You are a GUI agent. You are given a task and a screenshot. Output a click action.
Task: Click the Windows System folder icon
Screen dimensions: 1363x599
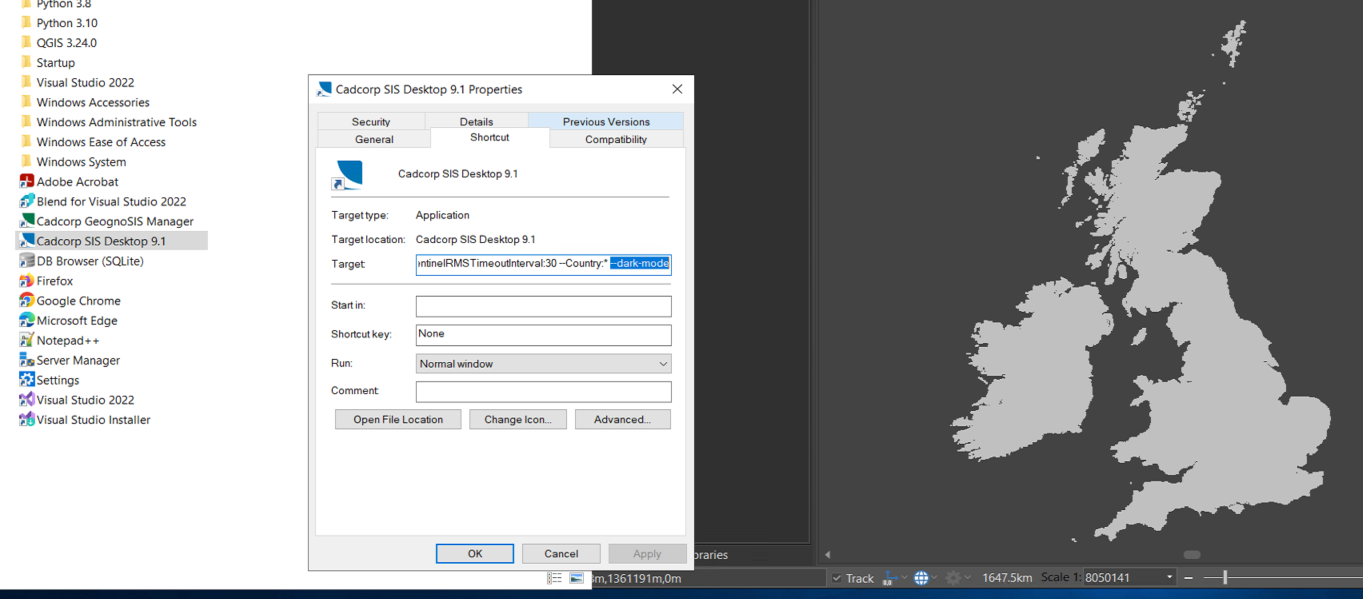coord(27,161)
